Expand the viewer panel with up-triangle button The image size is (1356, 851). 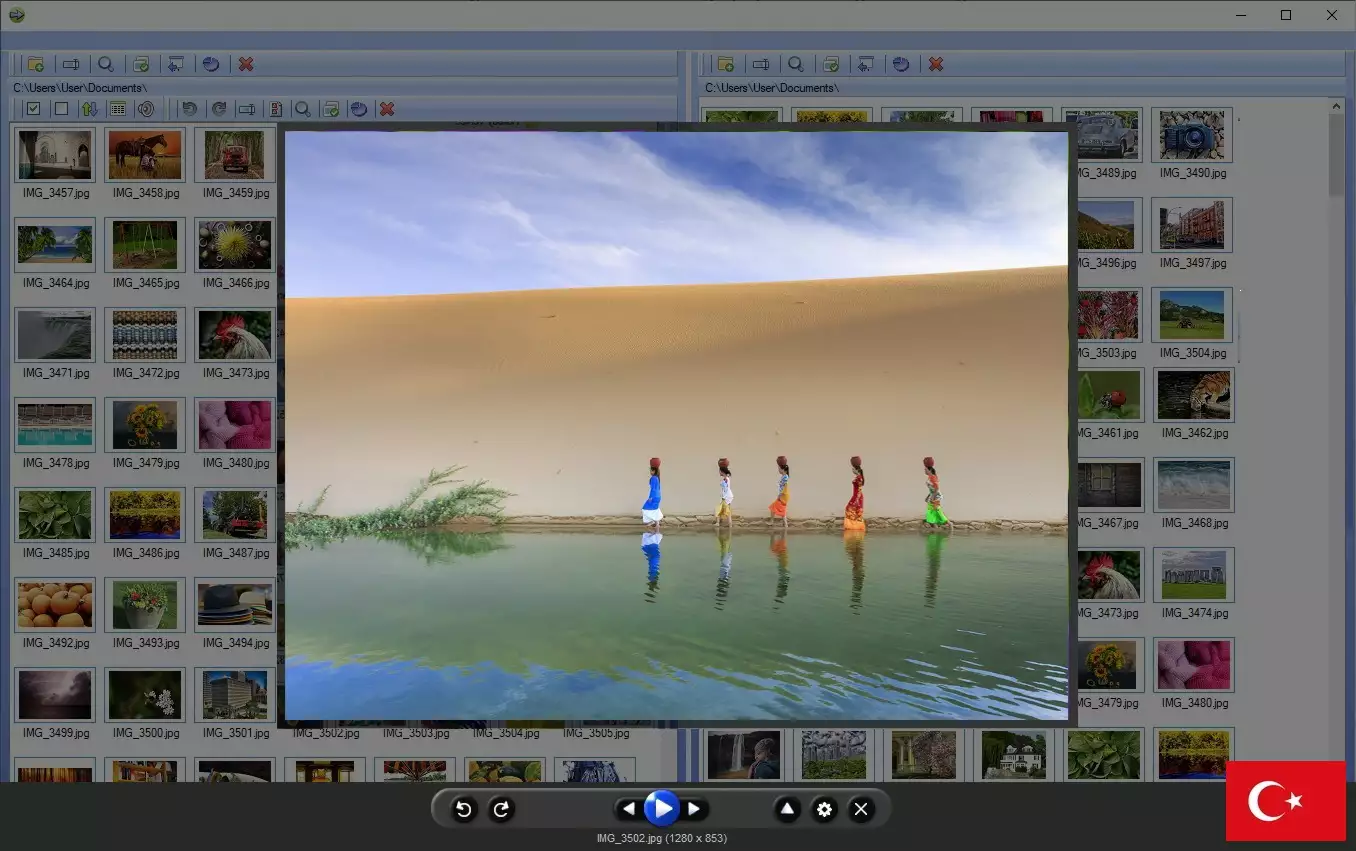click(x=787, y=809)
